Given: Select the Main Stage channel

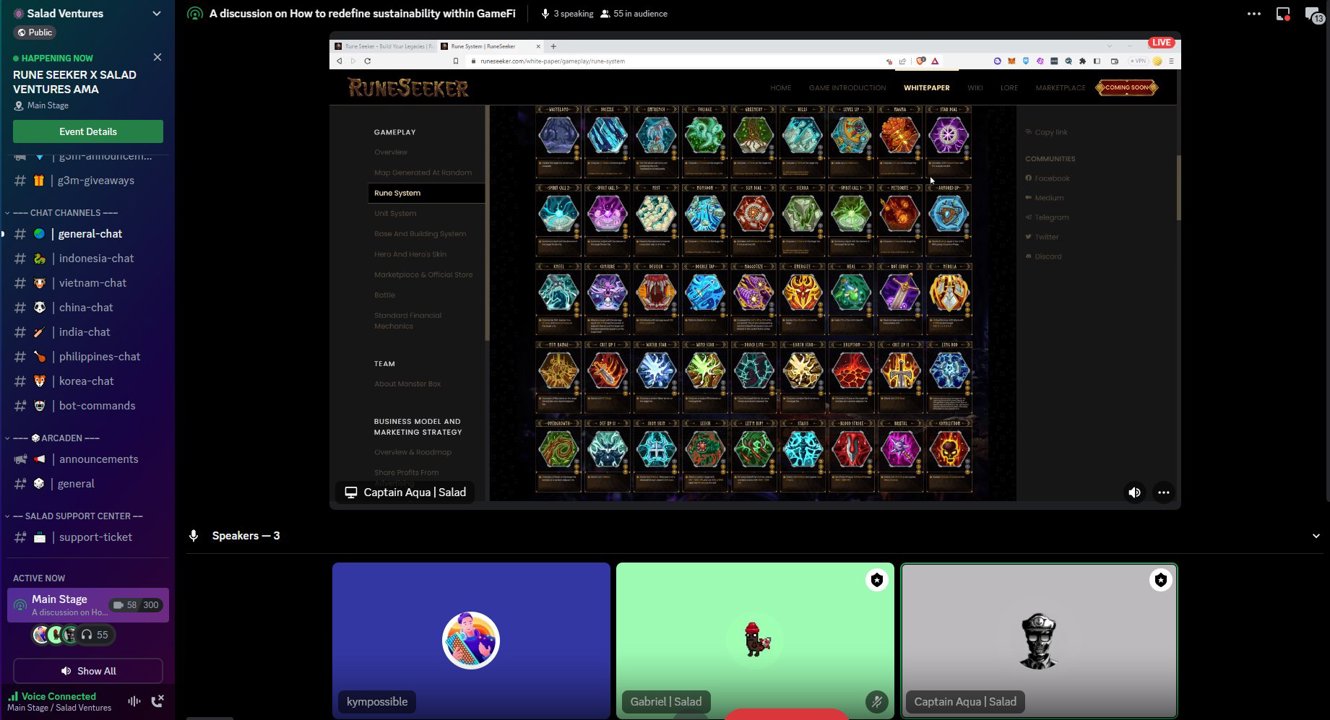Looking at the screenshot, I should [x=60, y=600].
